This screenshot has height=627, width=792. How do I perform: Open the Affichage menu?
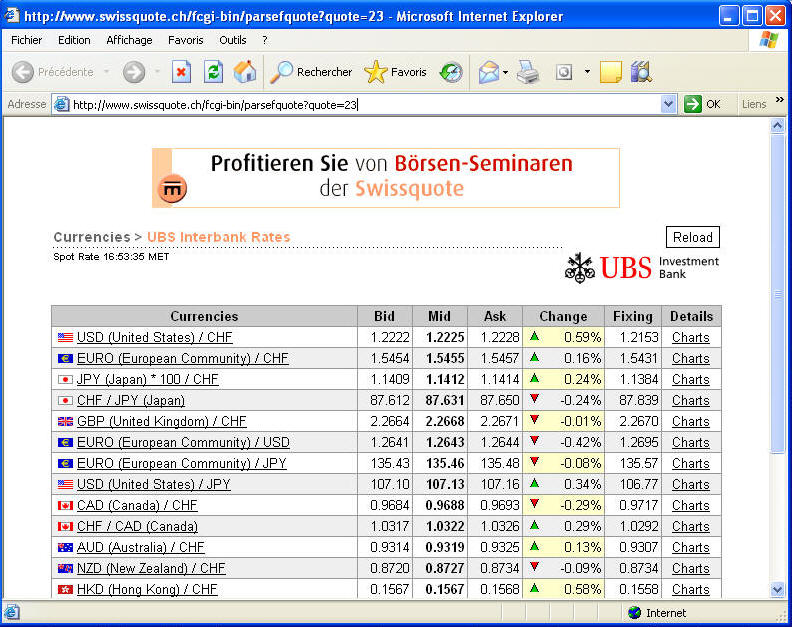[129, 40]
